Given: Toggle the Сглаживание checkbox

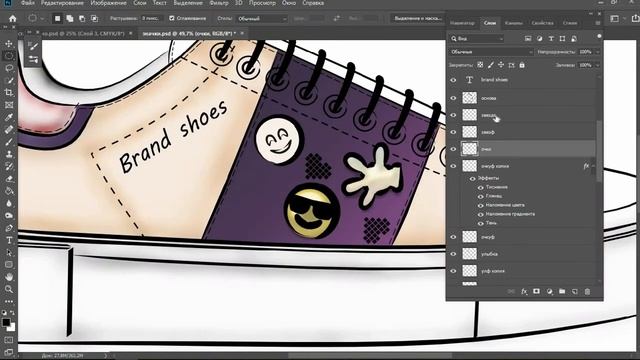Looking at the screenshot, I should (x=172, y=18).
